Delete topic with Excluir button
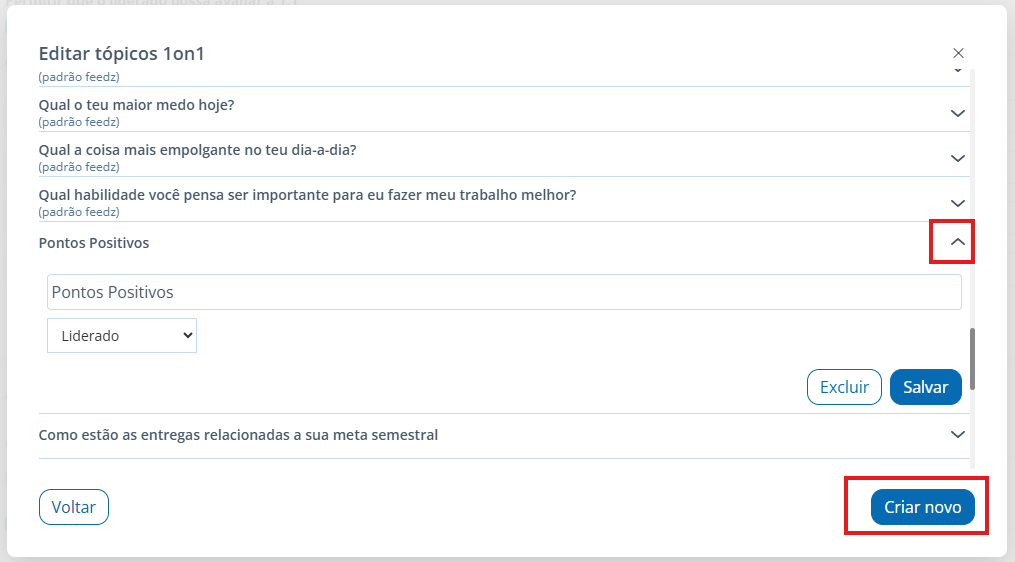Screen dimensions: 1015x562 click(844, 387)
